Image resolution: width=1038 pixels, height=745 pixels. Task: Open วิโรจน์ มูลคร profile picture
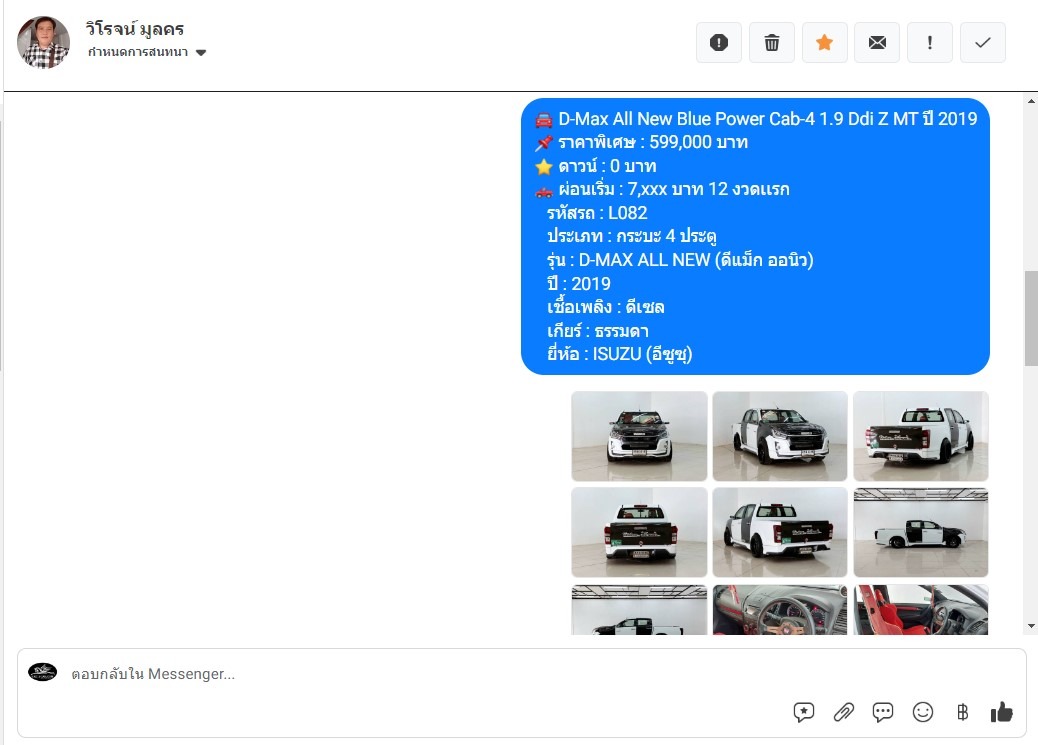(44, 42)
